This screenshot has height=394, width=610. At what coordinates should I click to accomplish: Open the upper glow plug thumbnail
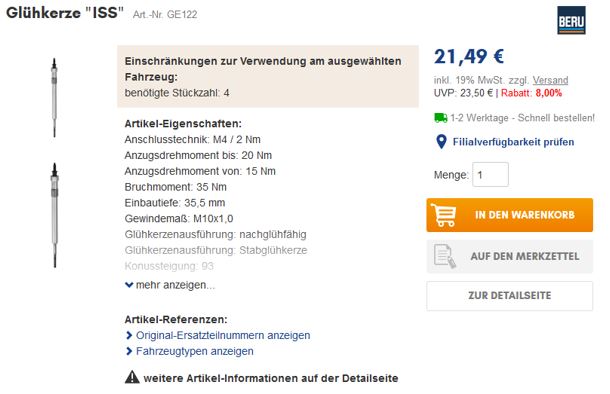click(54, 98)
